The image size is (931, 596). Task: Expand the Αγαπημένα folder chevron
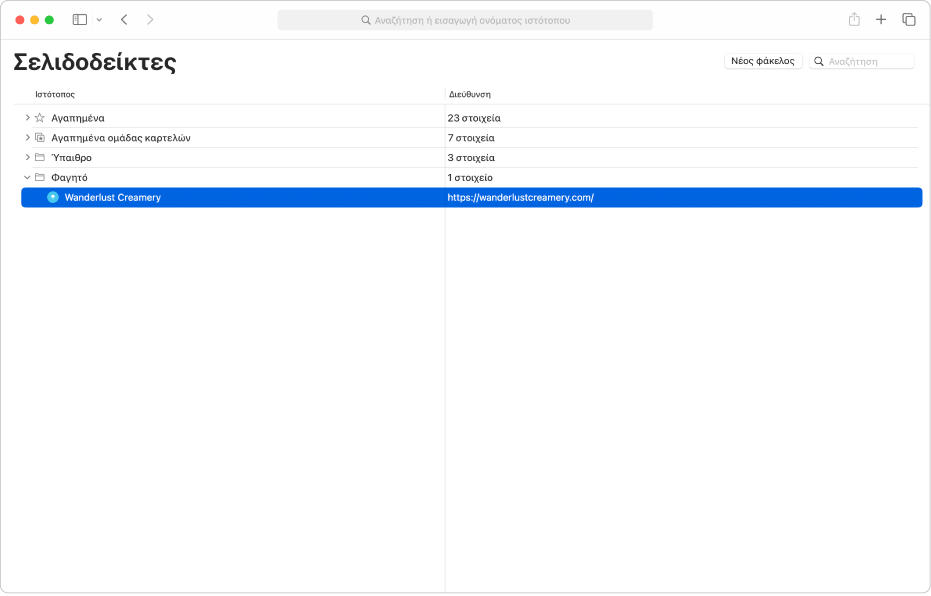[27, 118]
